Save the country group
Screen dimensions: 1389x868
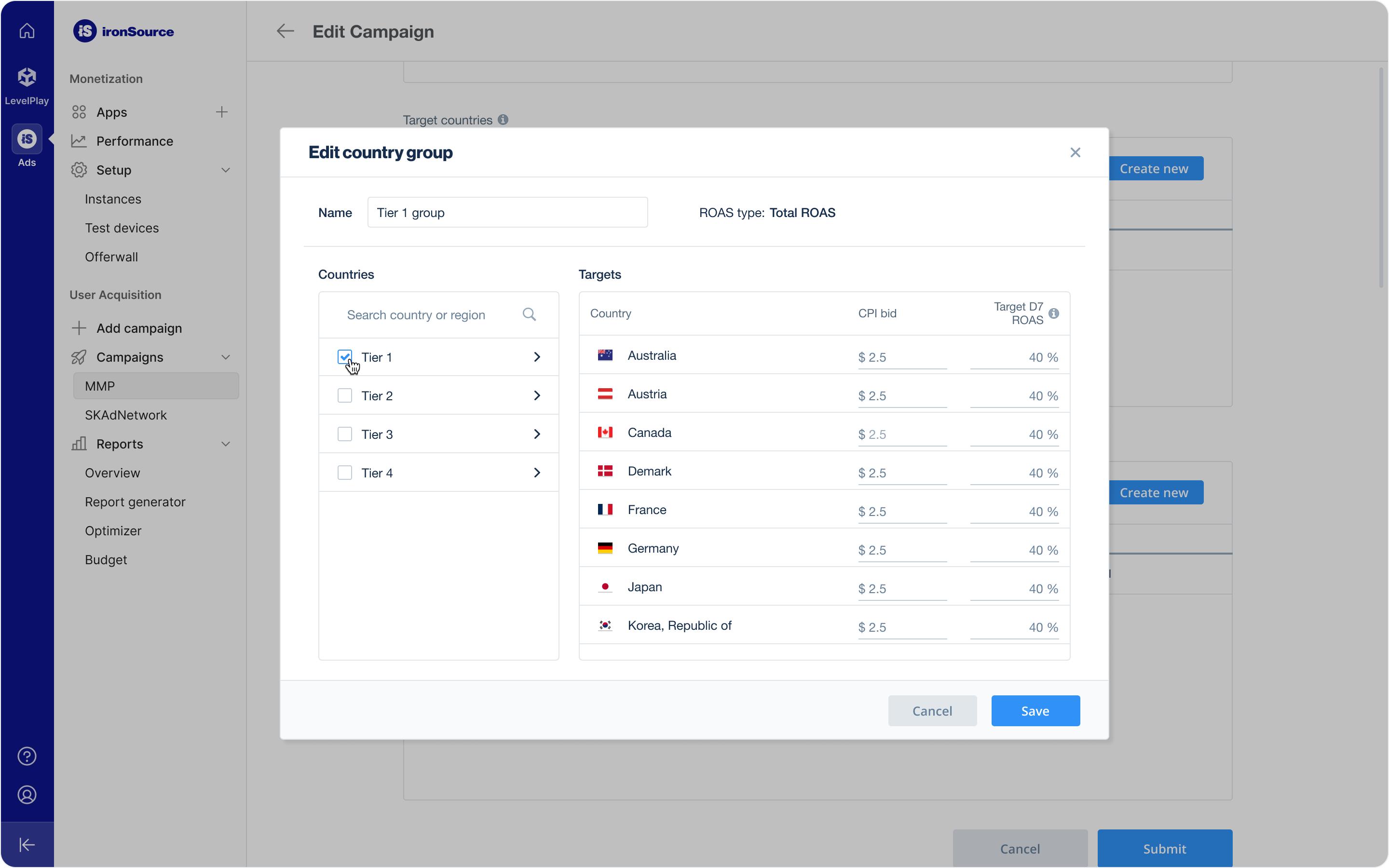[1035, 711]
